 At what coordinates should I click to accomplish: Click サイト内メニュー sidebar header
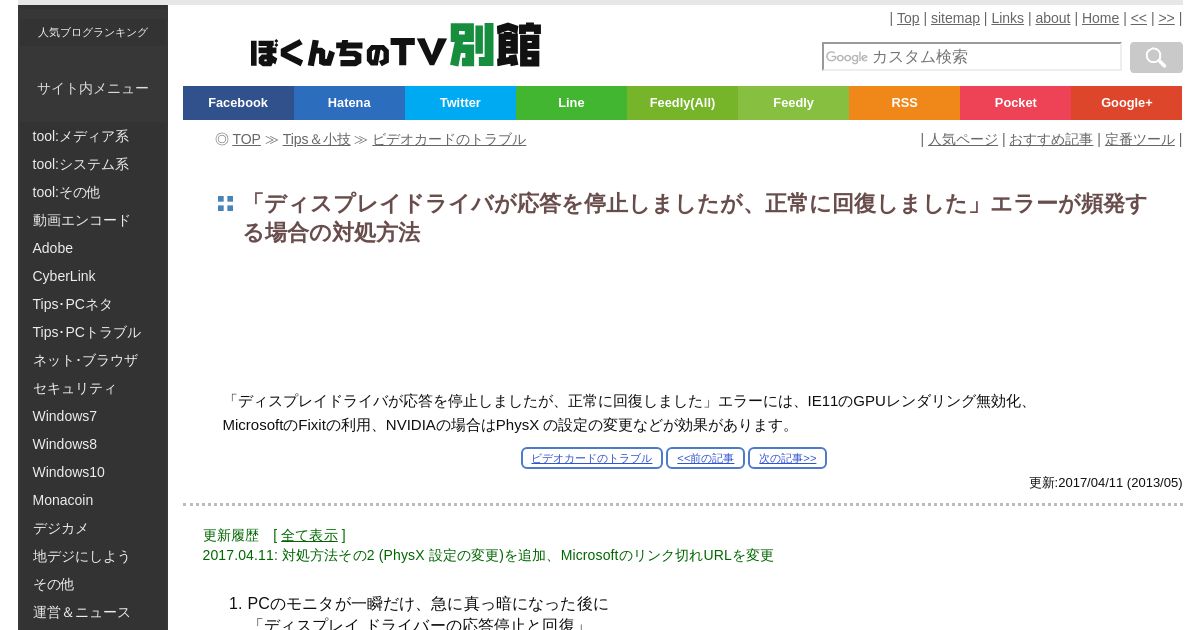[x=93, y=88]
